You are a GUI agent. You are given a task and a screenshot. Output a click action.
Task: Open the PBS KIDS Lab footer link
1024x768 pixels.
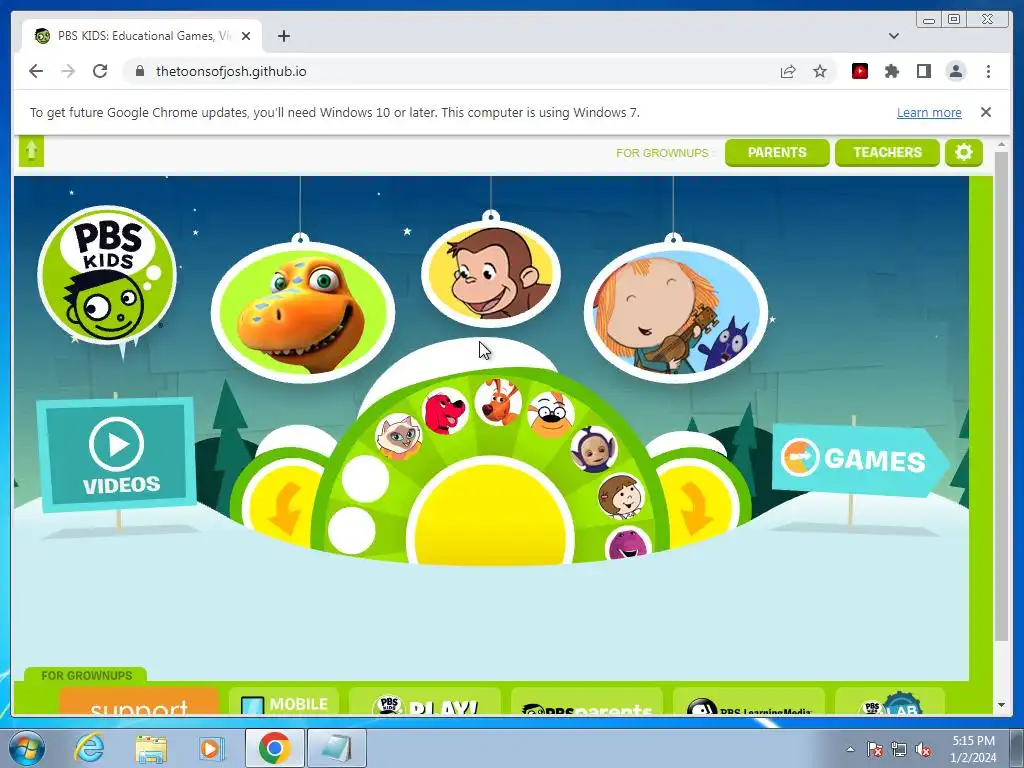tap(890, 701)
